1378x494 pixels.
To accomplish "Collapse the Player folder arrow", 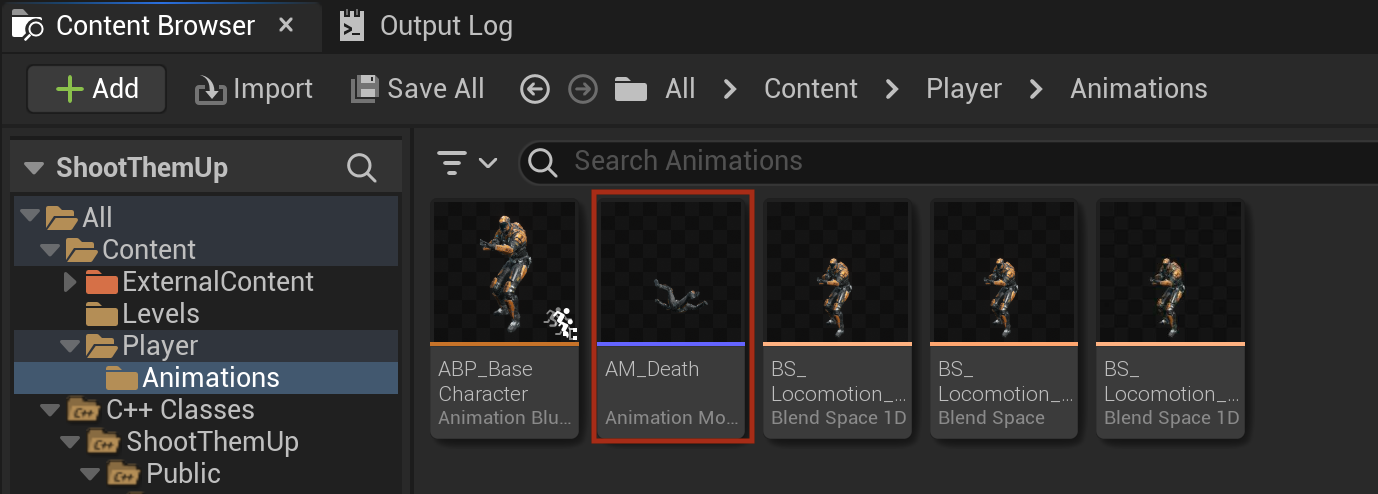I will [69, 346].
